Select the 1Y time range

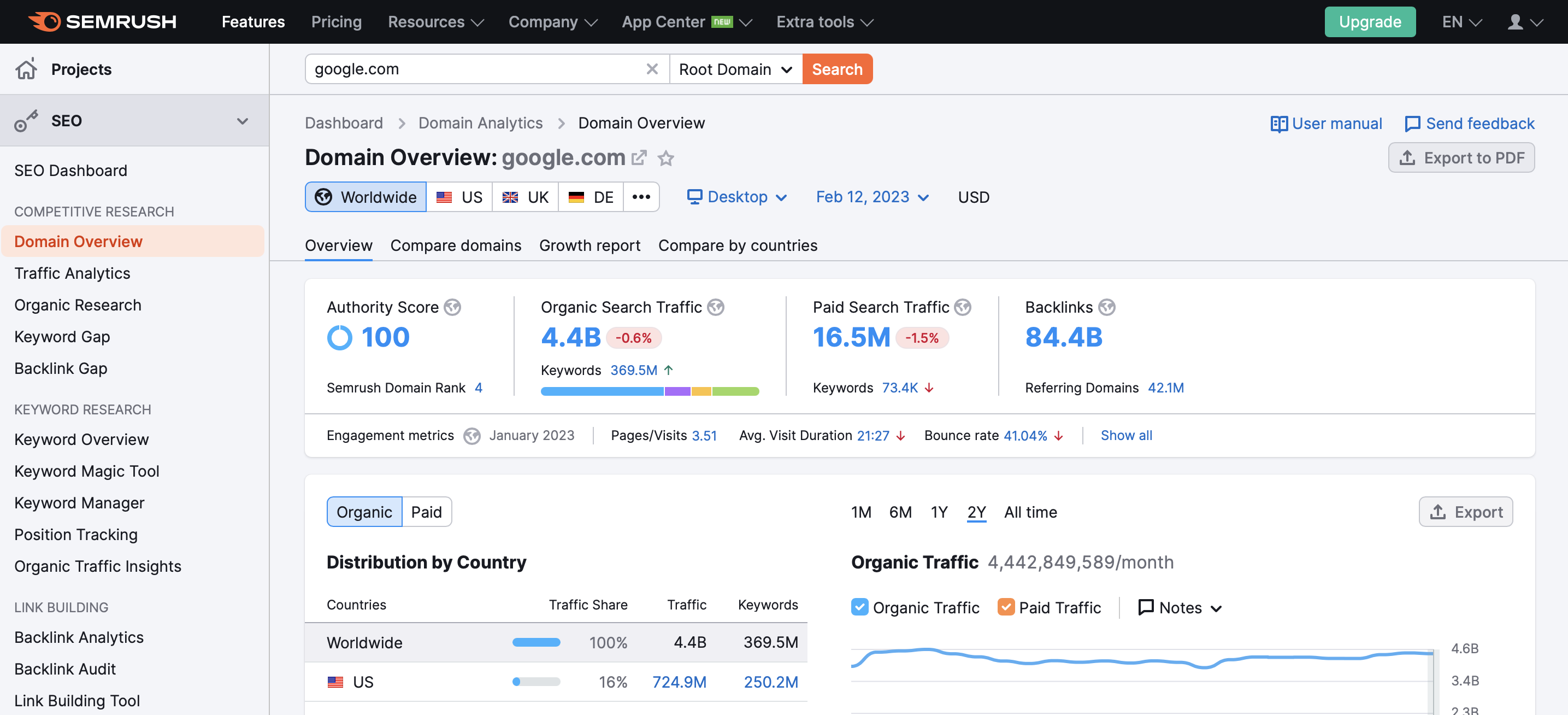point(939,512)
